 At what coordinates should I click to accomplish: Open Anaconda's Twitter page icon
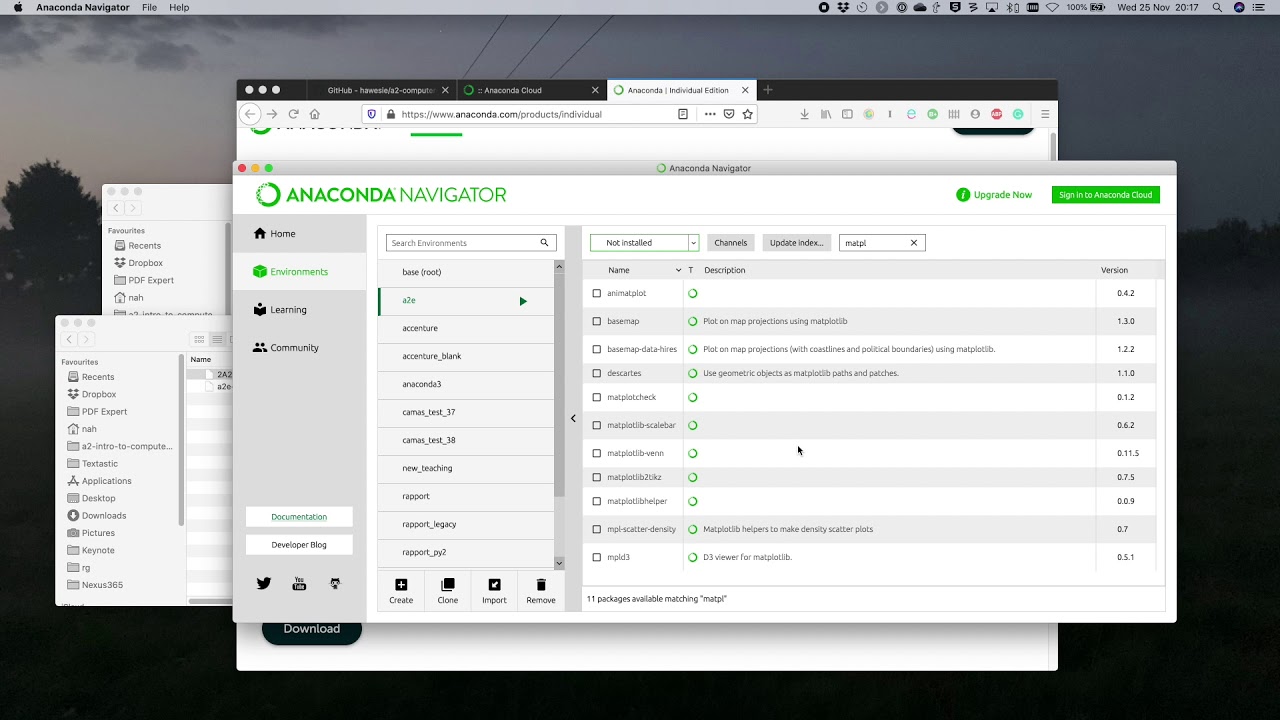(264, 584)
